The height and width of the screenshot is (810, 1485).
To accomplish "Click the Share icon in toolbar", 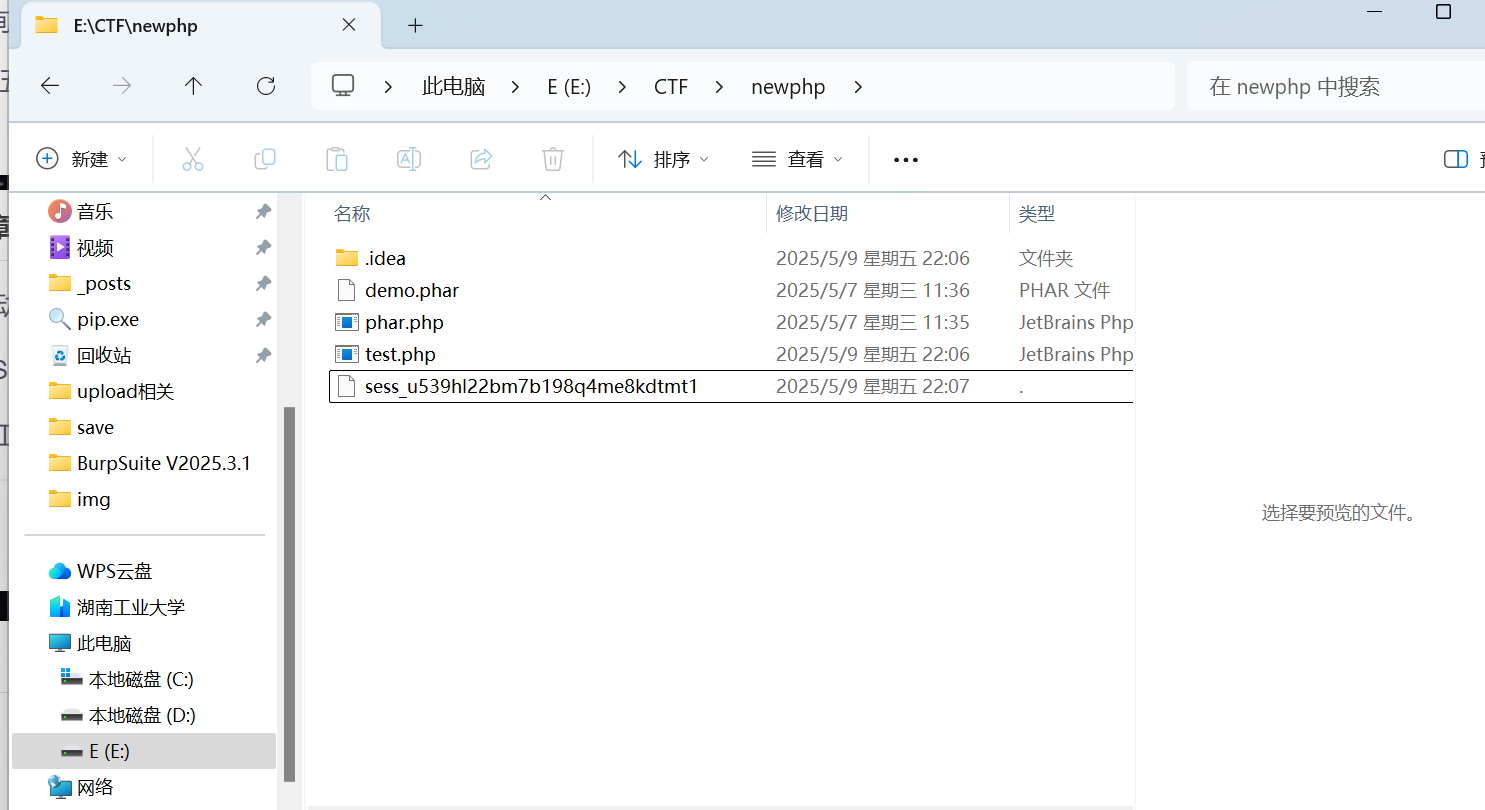I will tap(481, 159).
